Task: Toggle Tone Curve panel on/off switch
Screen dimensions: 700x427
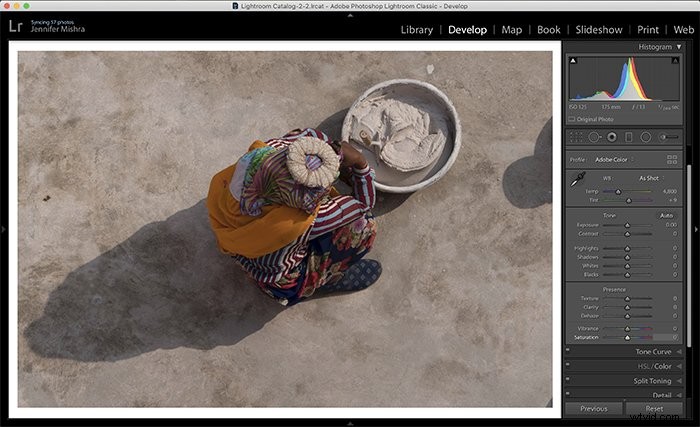Action: pyautogui.click(x=567, y=350)
